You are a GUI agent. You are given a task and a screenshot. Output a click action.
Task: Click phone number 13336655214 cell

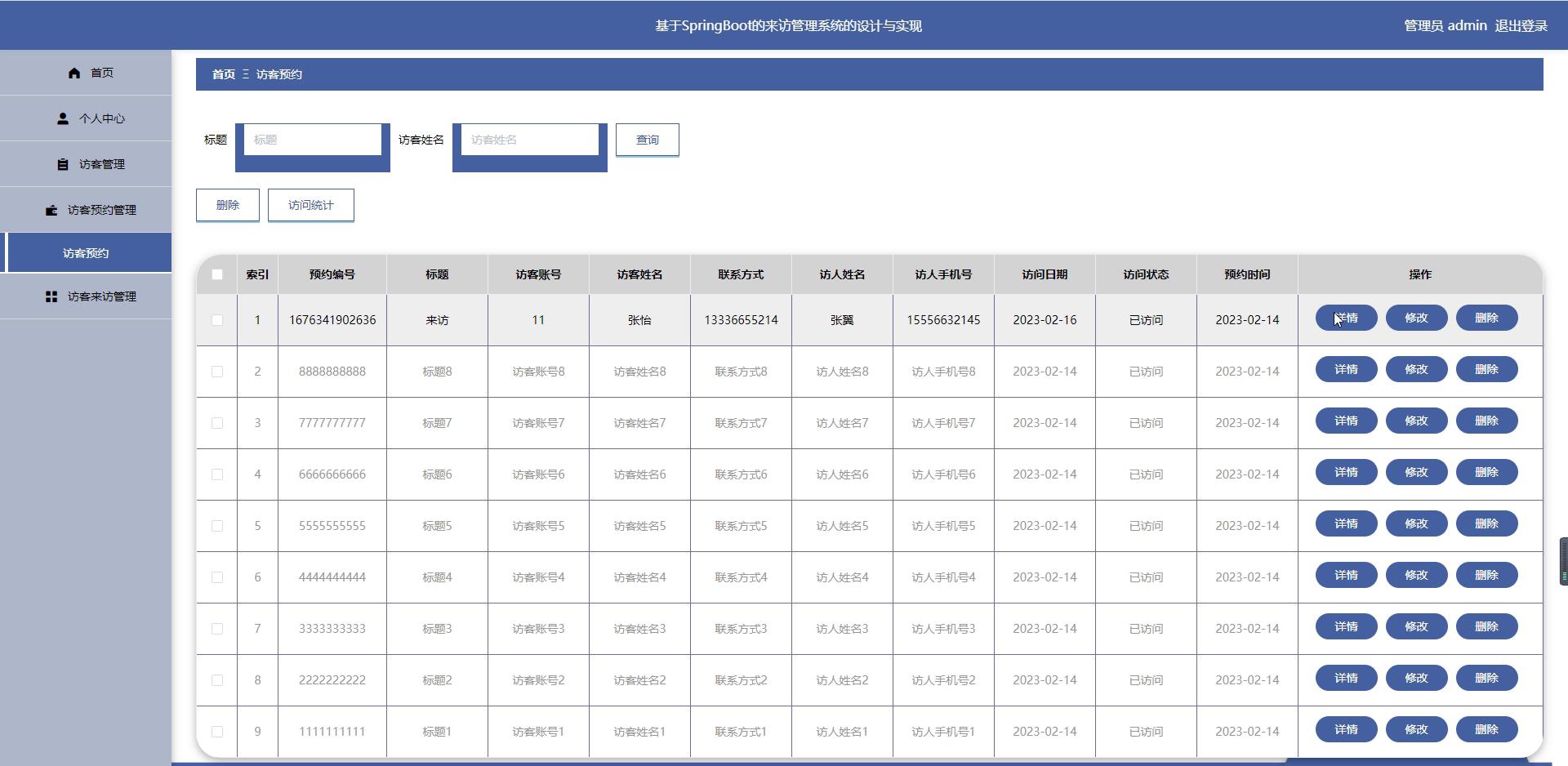click(741, 320)
